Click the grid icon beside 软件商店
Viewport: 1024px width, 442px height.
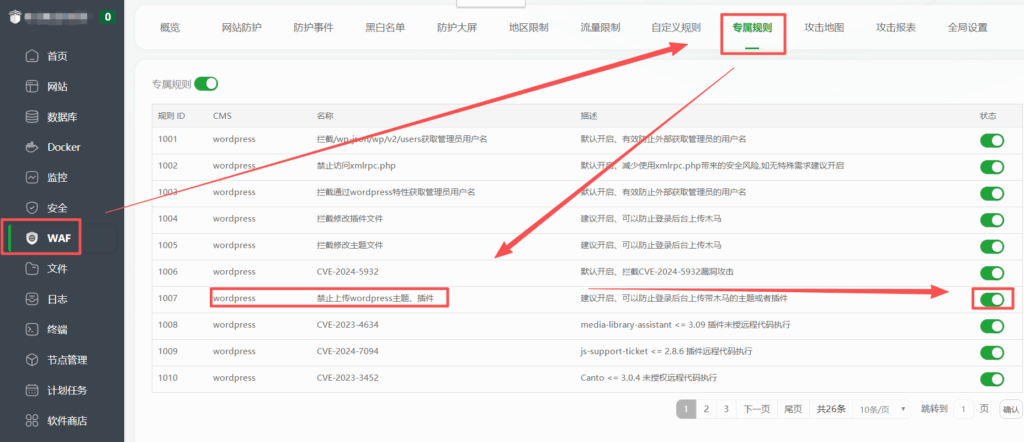click(32, 420)
